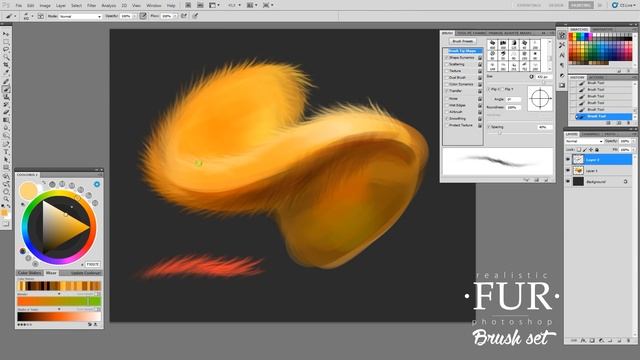The width and height of the screenshot is (640, 360).
Task: Open Mini Bridge from application bar
Action: (x=200, y=5)
